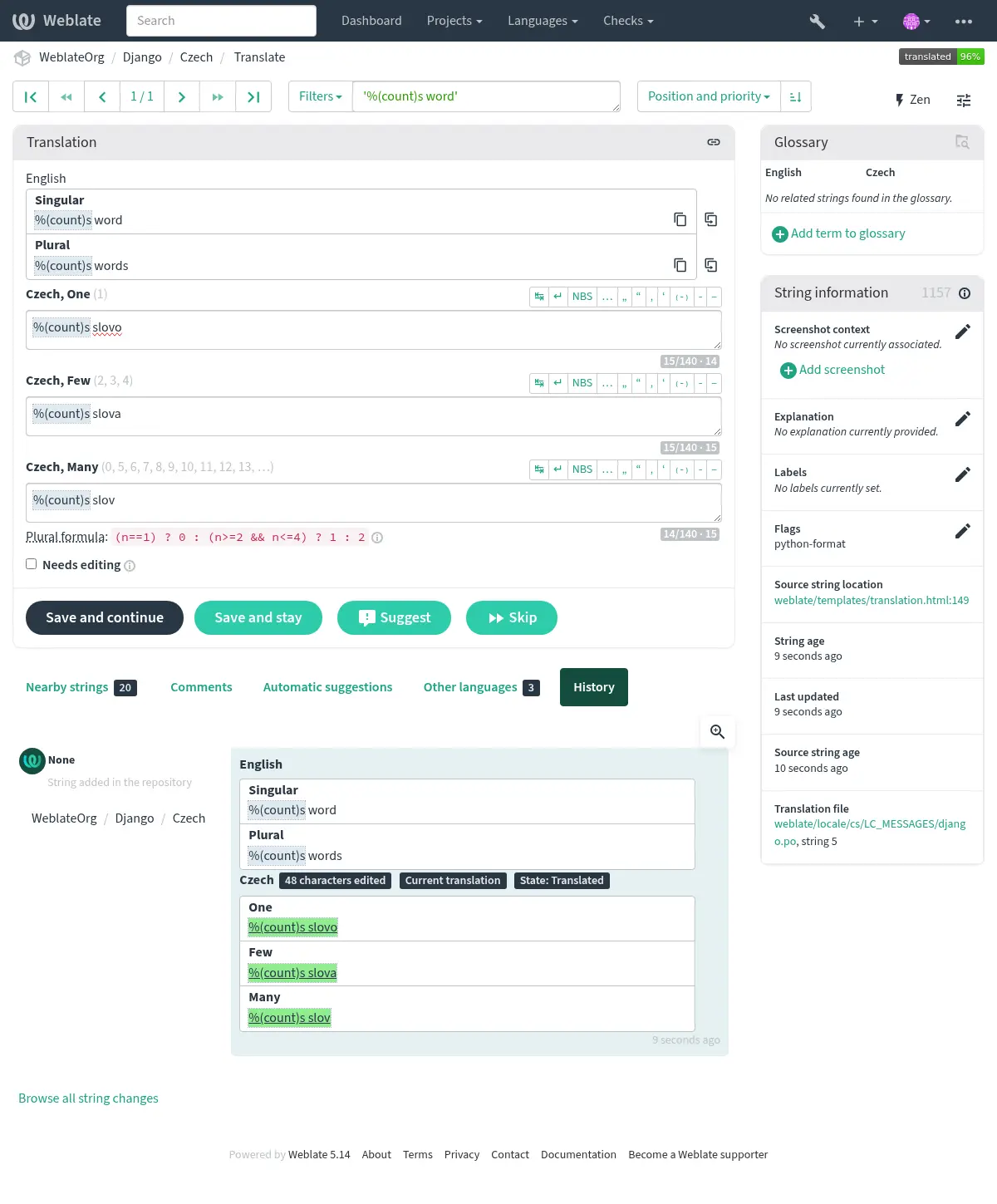The width and height of the screenshot is (997, 1204).
Task: Jump back several strings with double-left arrows
Action: click(66, 96)
